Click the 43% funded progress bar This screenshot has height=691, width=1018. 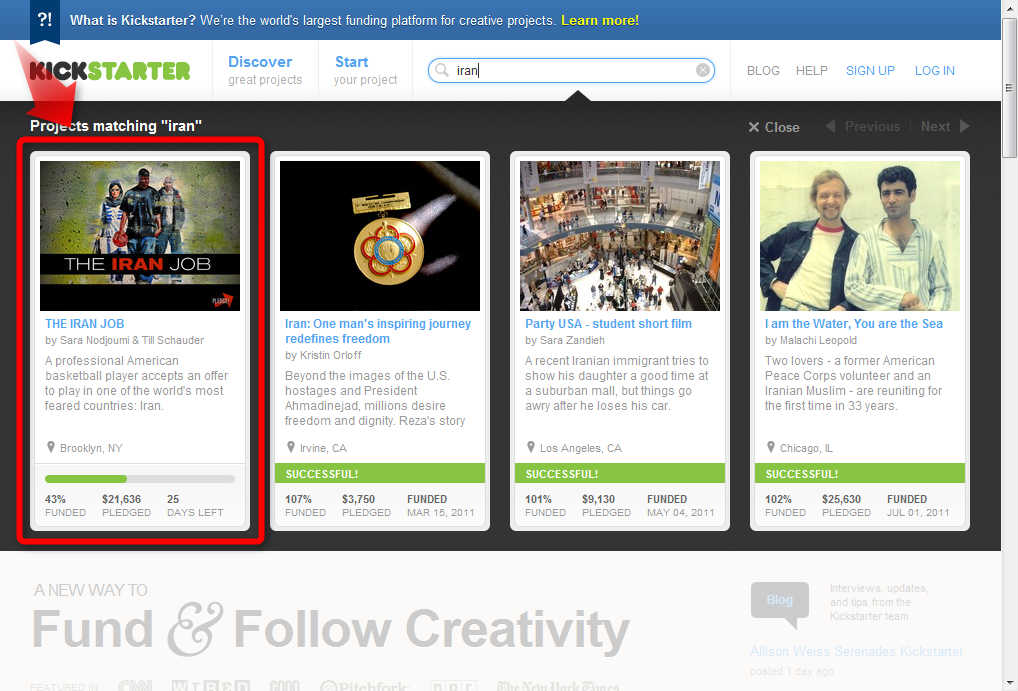click(139, 478)
